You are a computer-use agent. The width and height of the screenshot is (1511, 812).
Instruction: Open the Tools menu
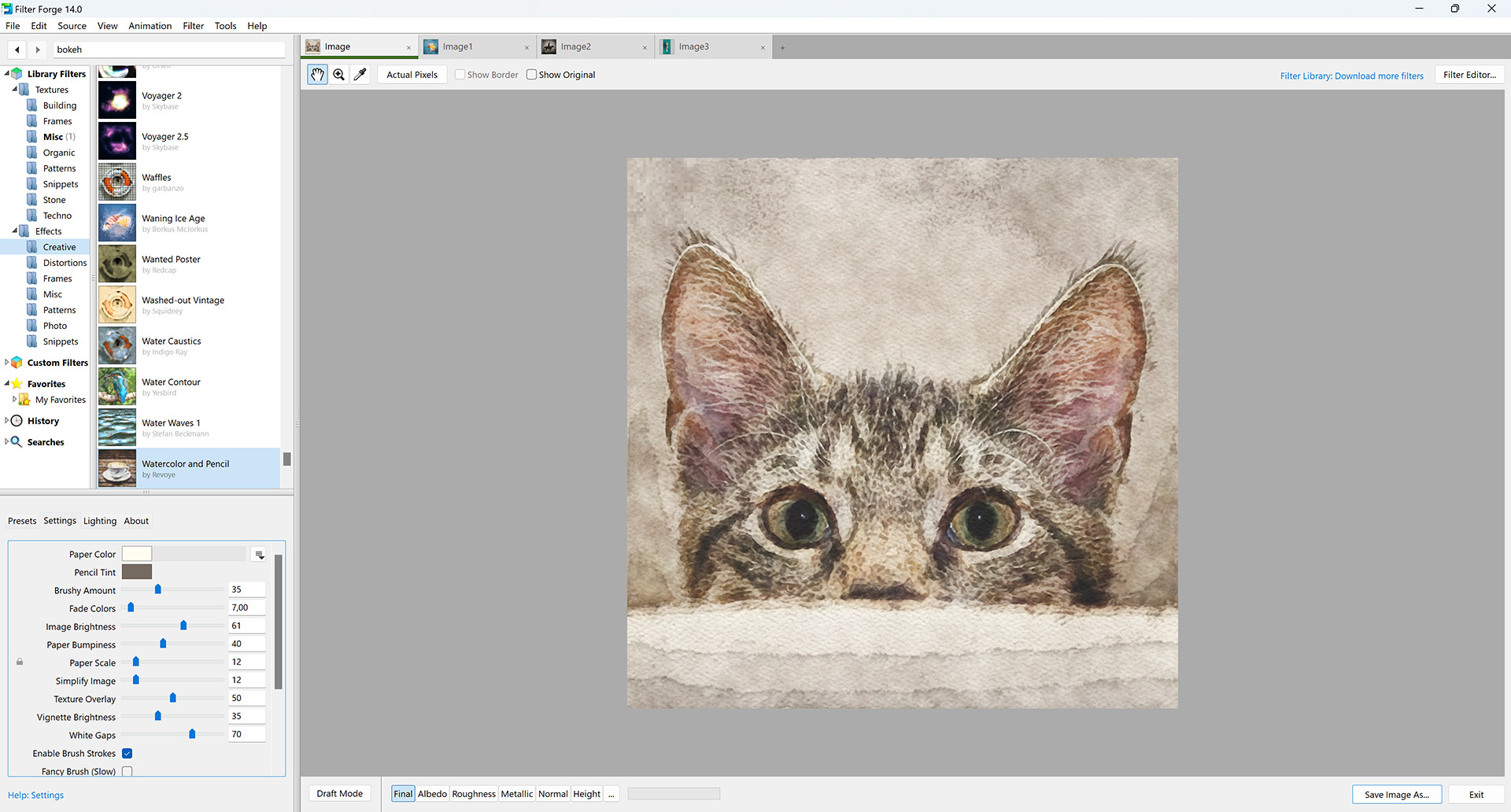[x=225, y=26]
